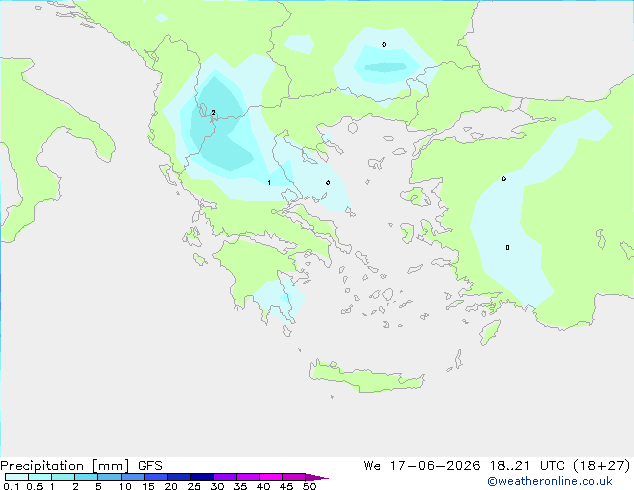Screen dimensions: 634x490
Task: Click the "20" label under the legend scale
Action: pos(171,486)
